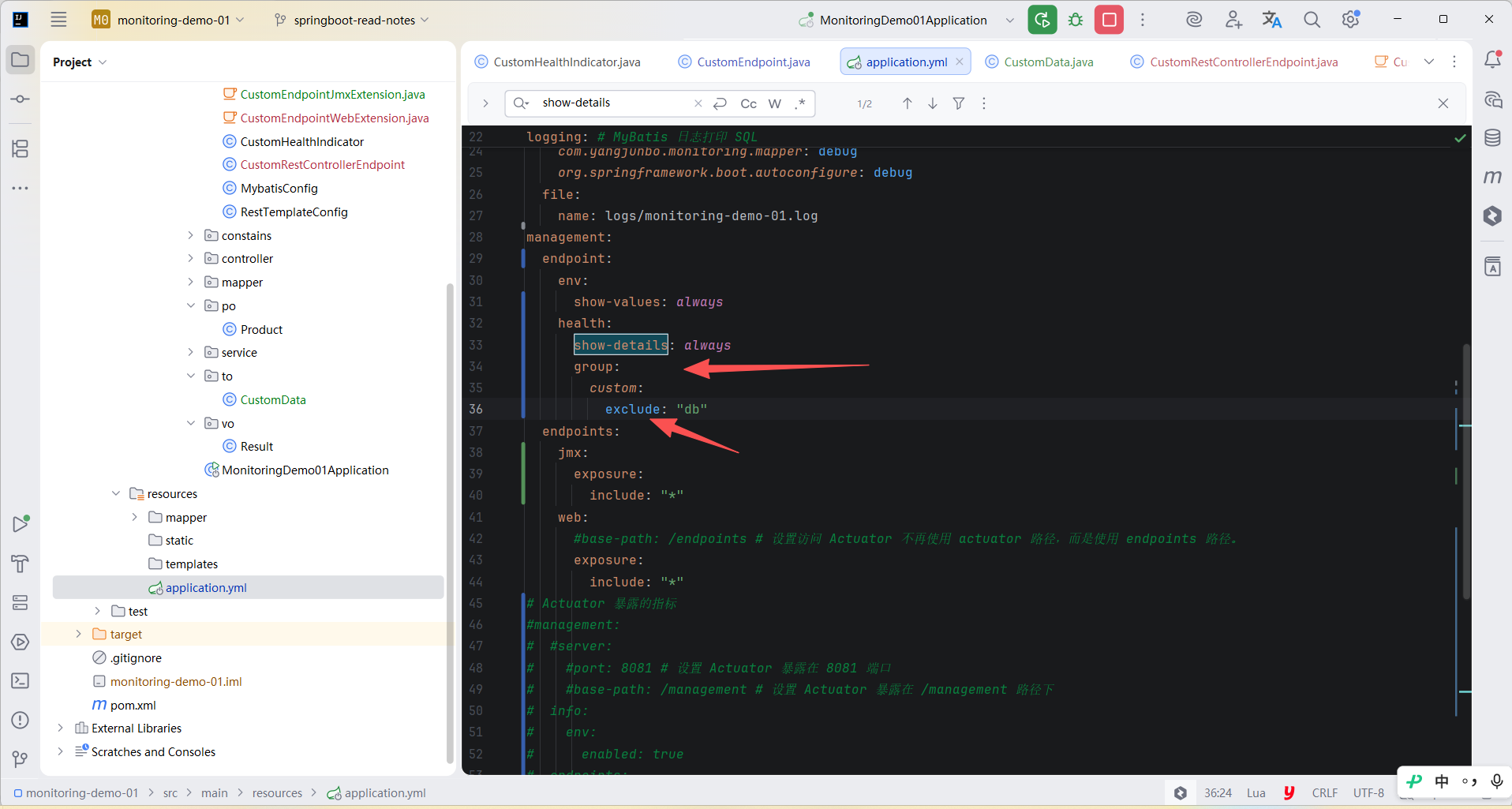
Task: Open the main hamburger menu
Action: click(58, 20)
